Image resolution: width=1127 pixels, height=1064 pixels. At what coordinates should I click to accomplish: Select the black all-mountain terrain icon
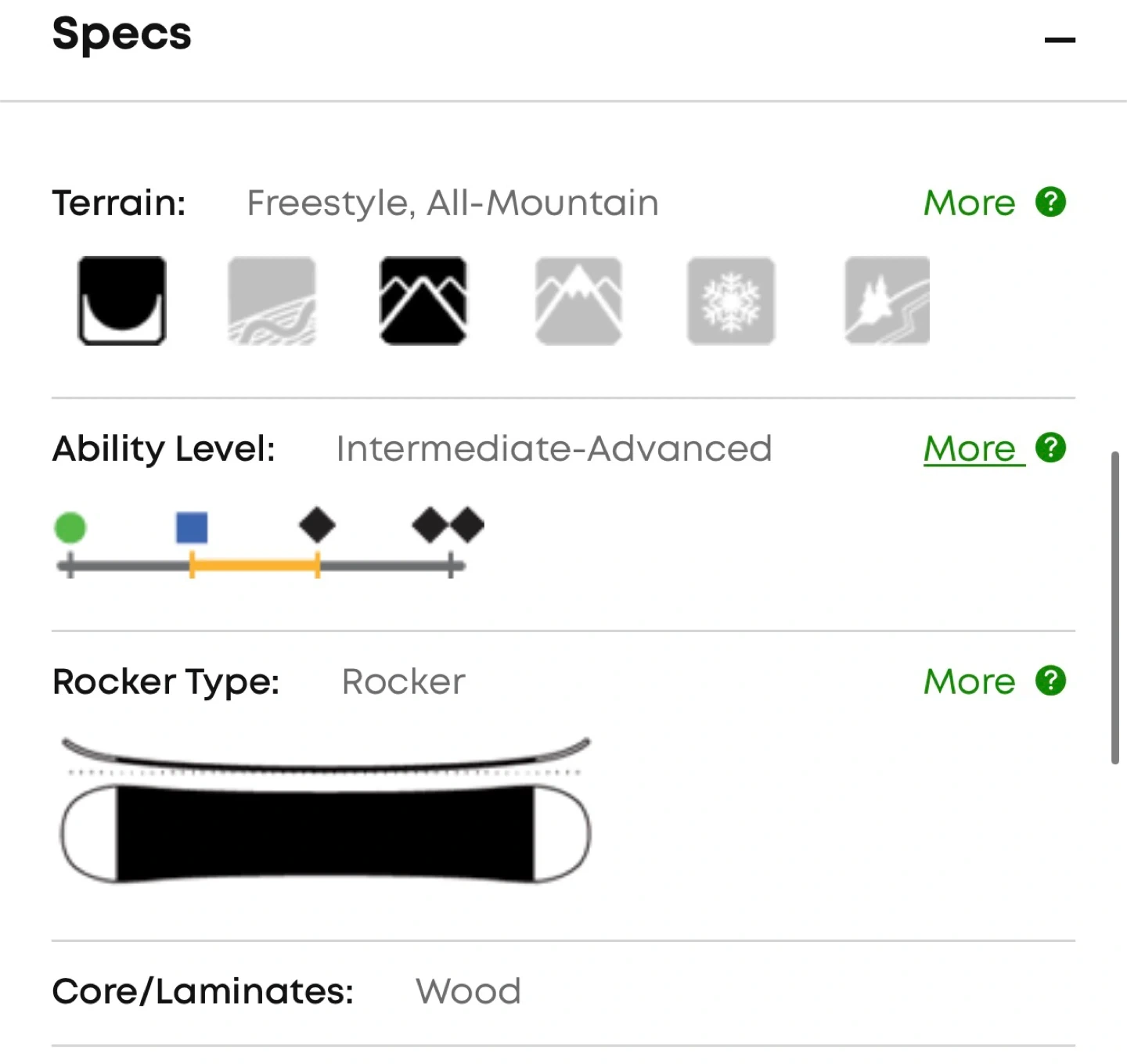coord(423,300)
